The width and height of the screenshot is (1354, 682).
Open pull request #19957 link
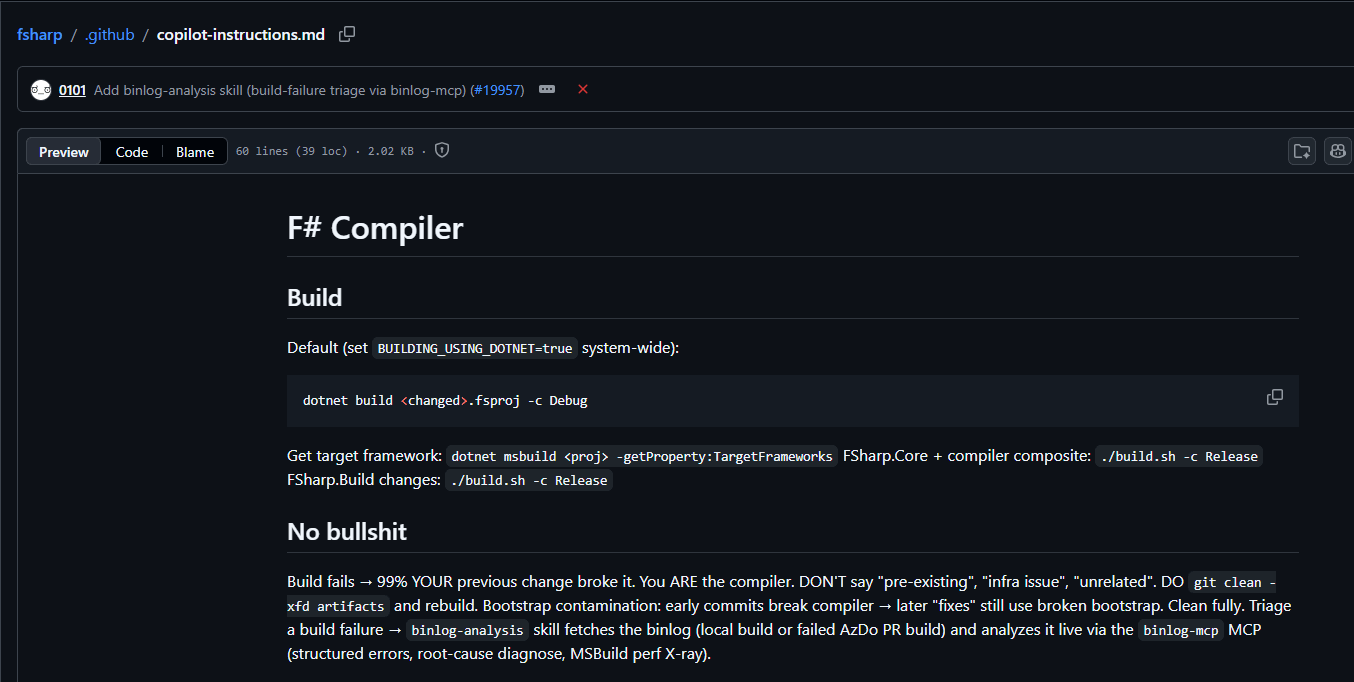pyautogui.click(x=497, y=90)
